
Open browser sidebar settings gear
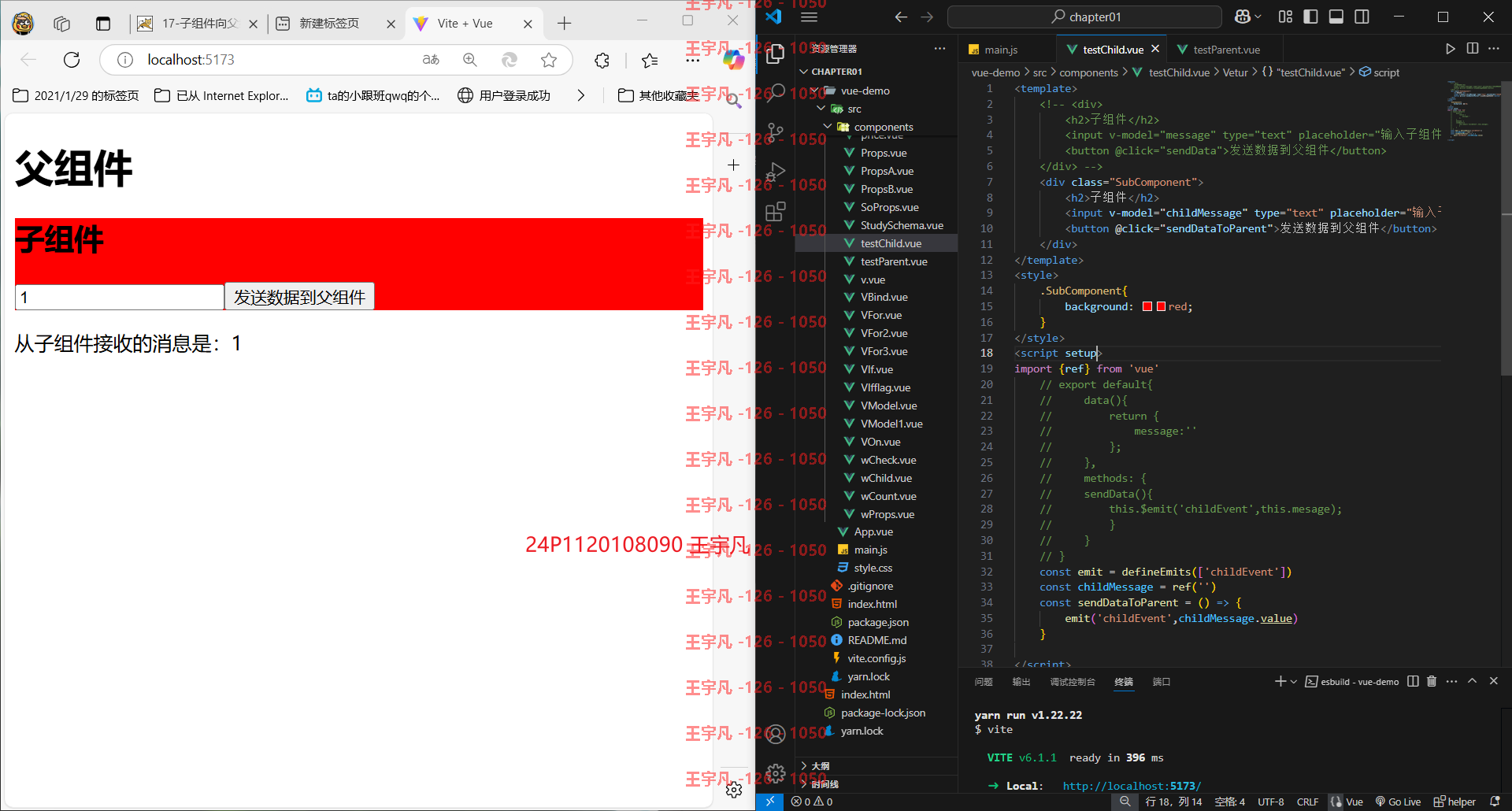click(734, 790)
